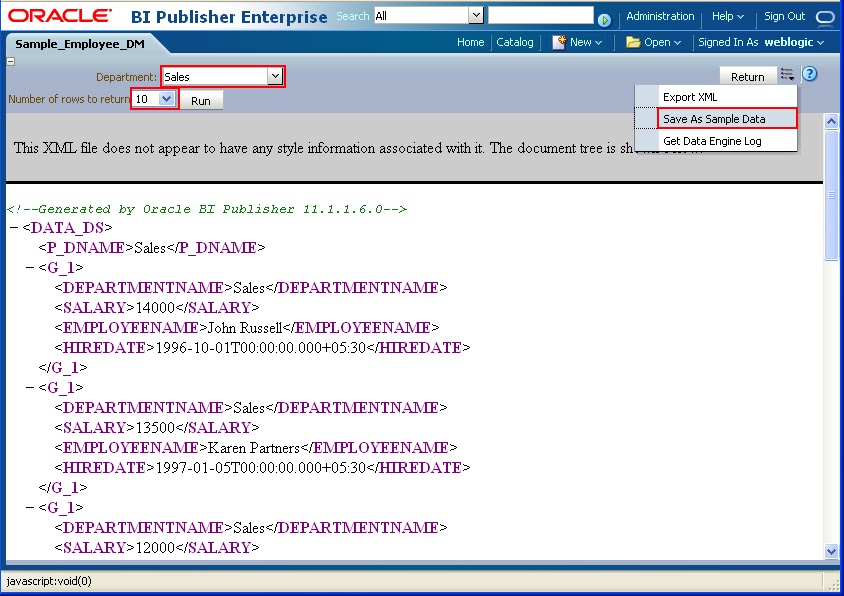
Task: Click the salary value 14000
Action: click(156, 307)
